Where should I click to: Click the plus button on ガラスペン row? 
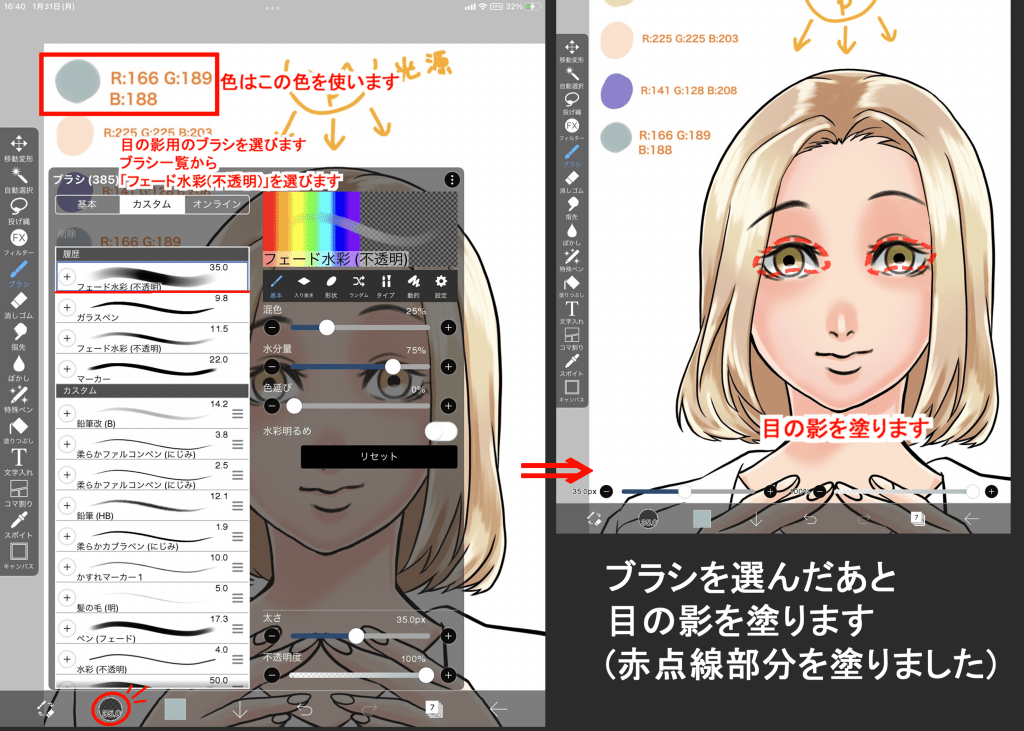point(67,307)
